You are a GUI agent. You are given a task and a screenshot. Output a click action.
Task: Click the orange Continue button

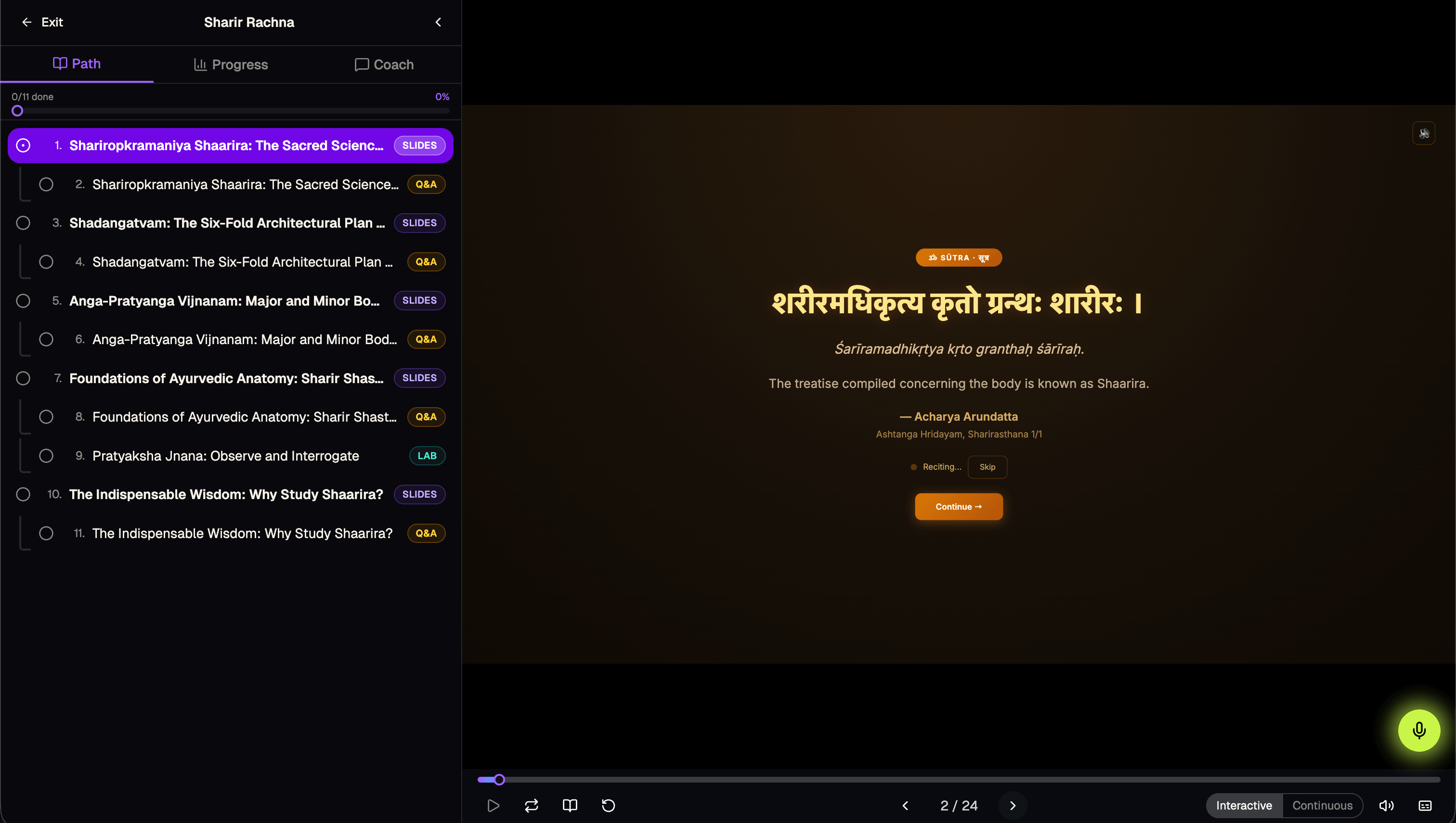[x=959, y=506]
